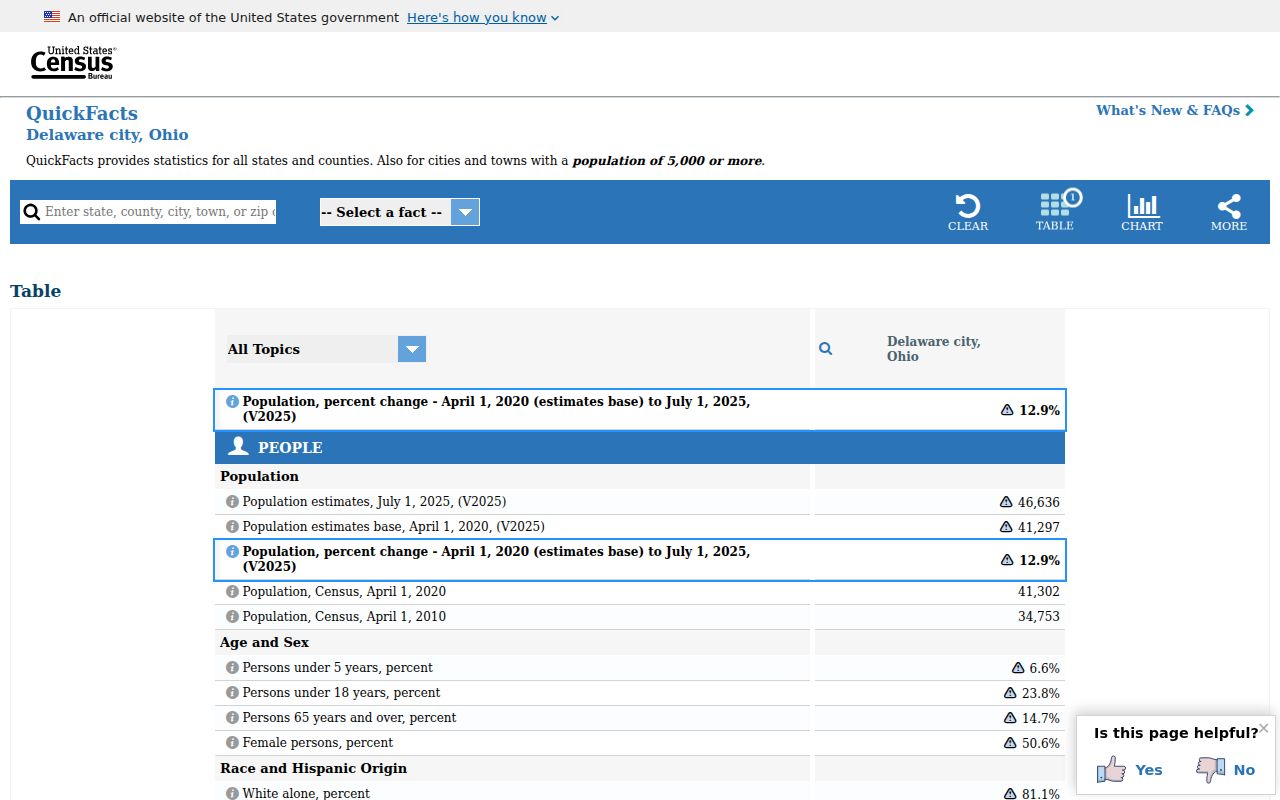Click the 'White alone, percent' row label
This screenshot has width=1280, height=800.
[306, 793]
